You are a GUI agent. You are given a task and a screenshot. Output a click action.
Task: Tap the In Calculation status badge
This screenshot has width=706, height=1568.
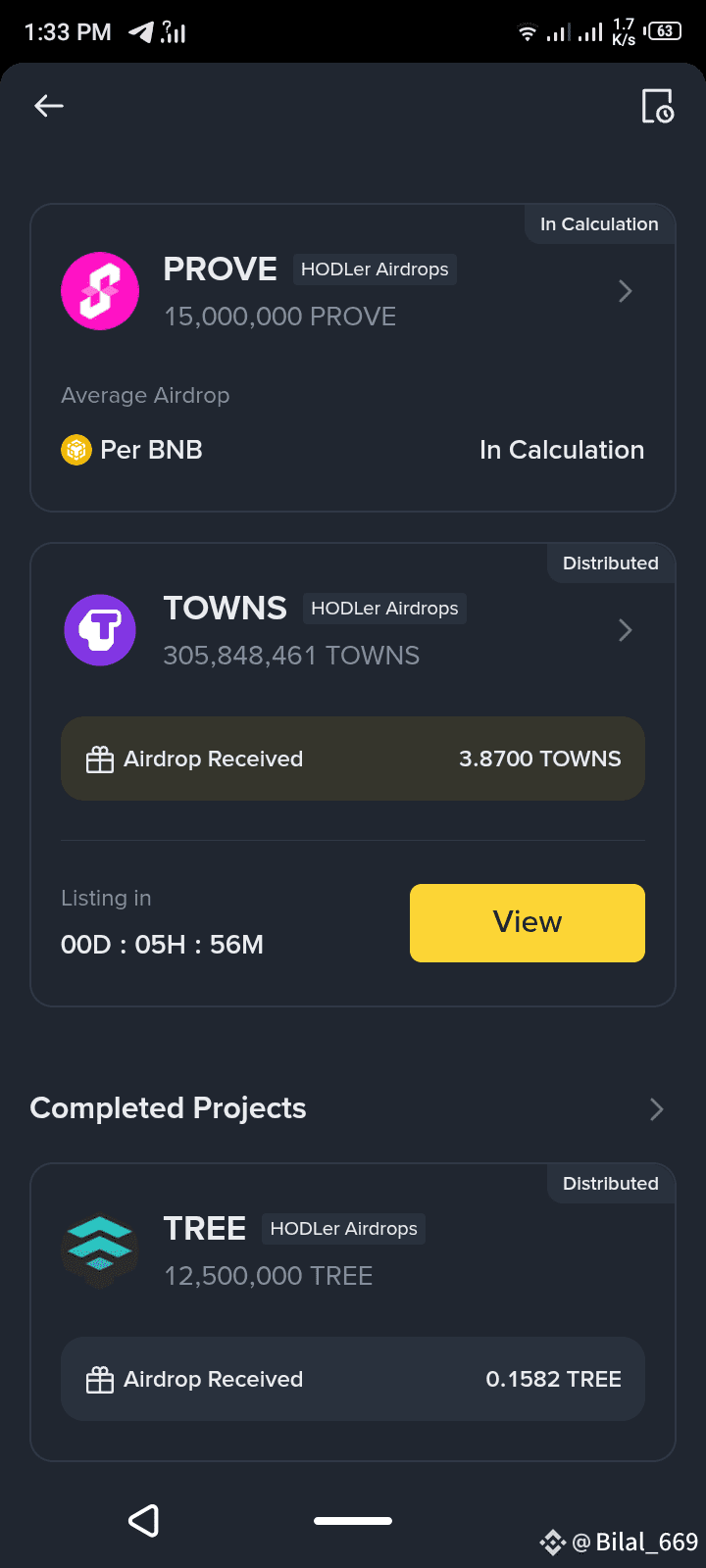click(599, 224)
